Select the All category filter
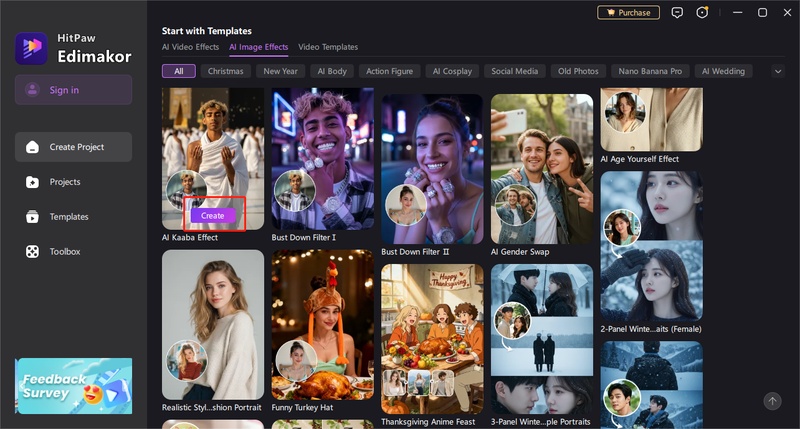 point(179,71)
